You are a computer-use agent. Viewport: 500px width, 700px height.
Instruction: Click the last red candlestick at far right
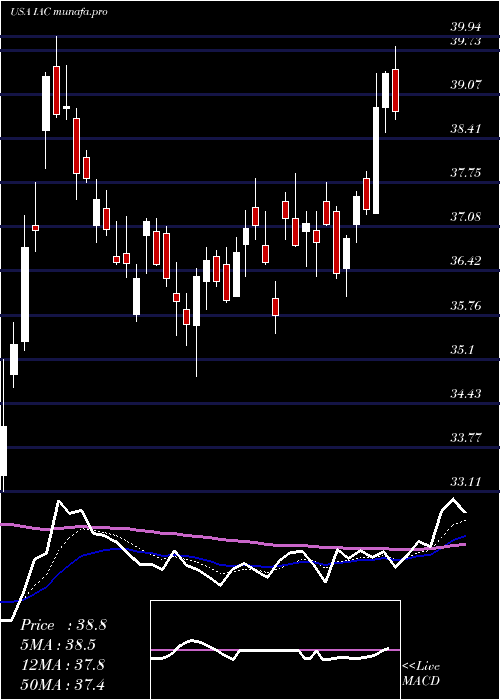pyautogui.click(x=395, y=90)
